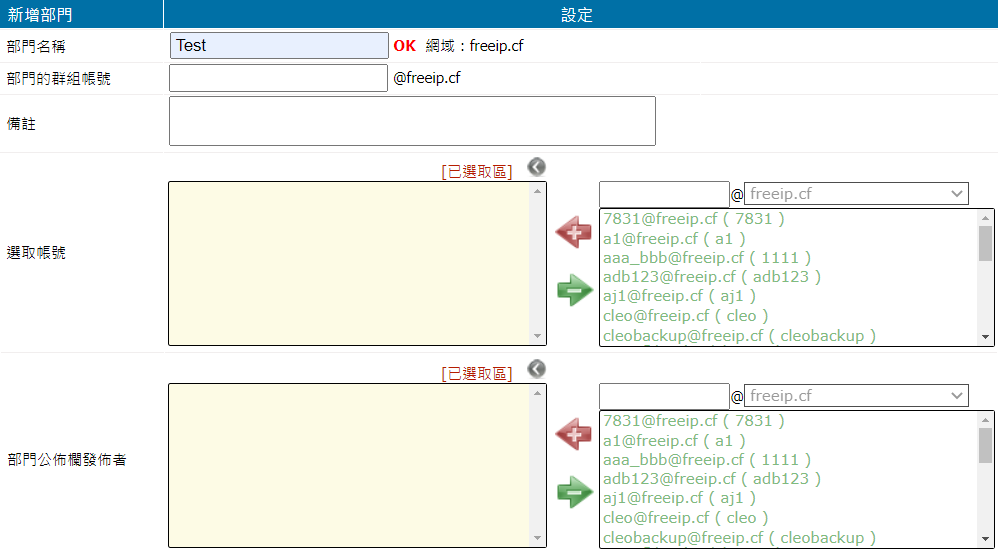Click the 部門的群組帳號 input field
Viewport: 998px width, 552px height.
click(279, 78)
